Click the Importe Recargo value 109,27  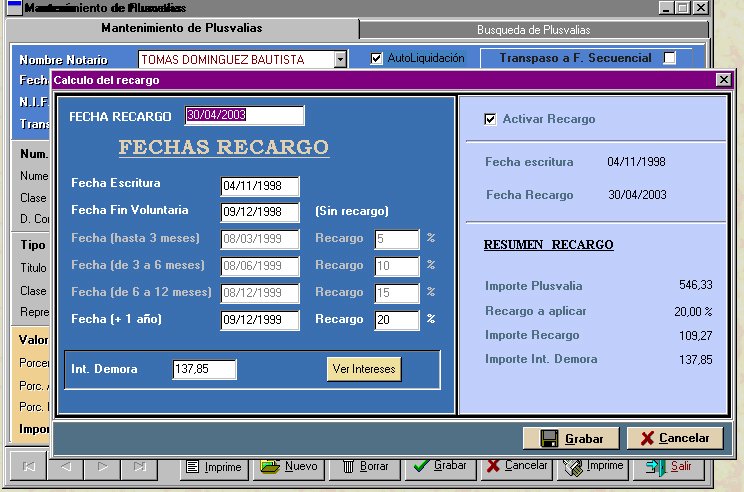pos(696,336)
